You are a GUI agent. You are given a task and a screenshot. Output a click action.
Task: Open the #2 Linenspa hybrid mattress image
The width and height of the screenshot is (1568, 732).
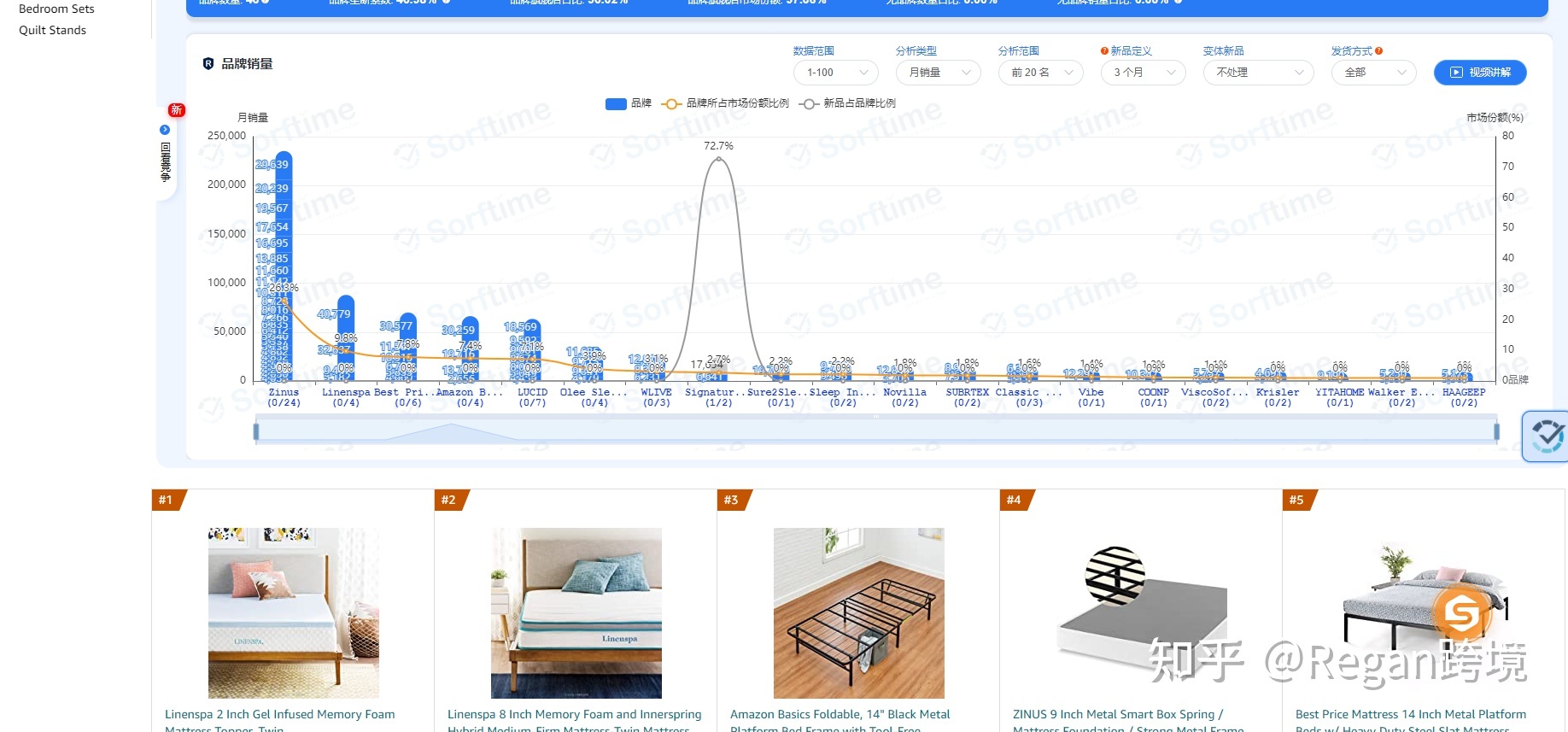(576, 612)
